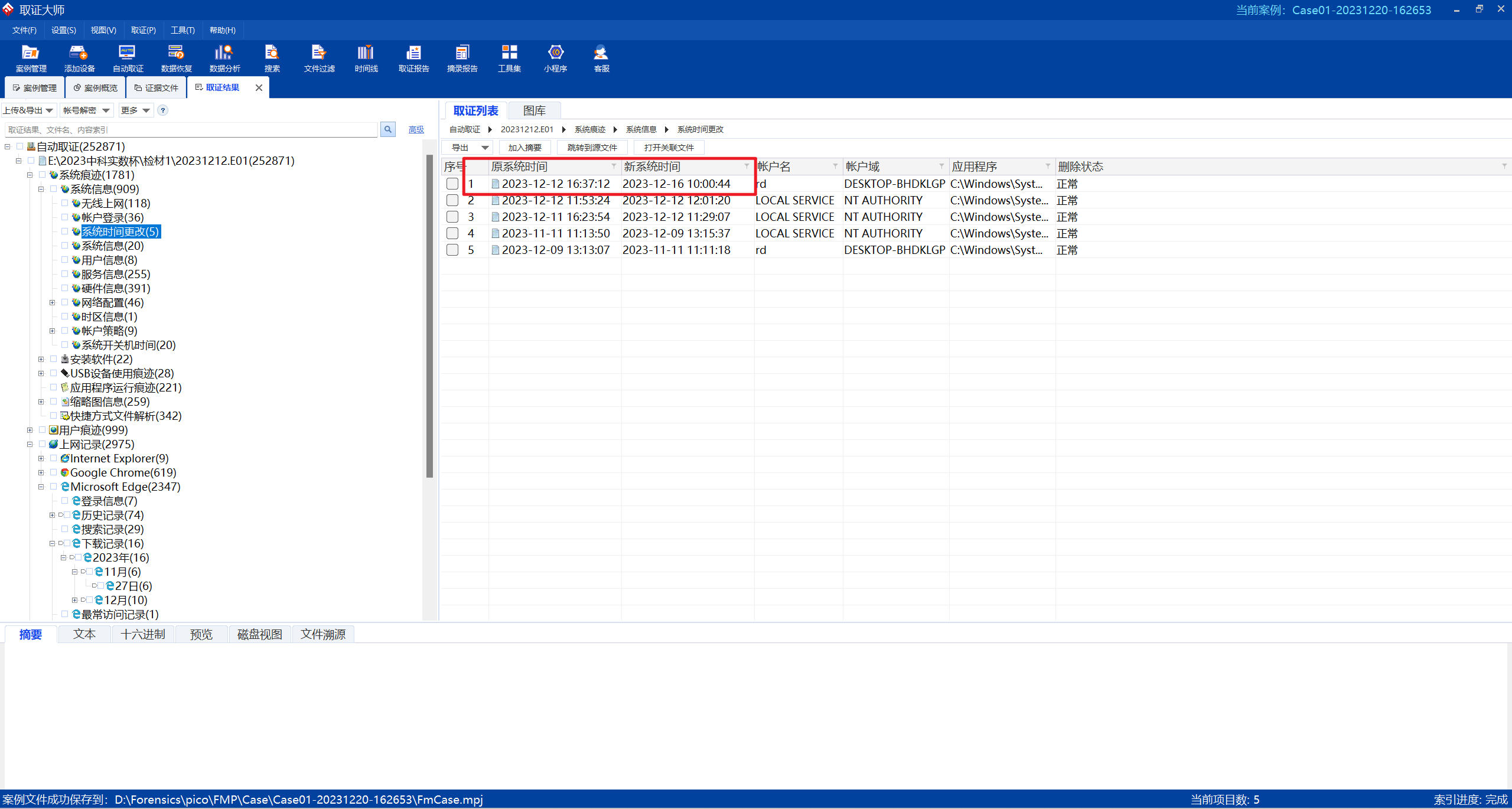This screenshot has width=1512, height=809.
Task: Open the 帮助(H) menu
Action: (222, 30)
